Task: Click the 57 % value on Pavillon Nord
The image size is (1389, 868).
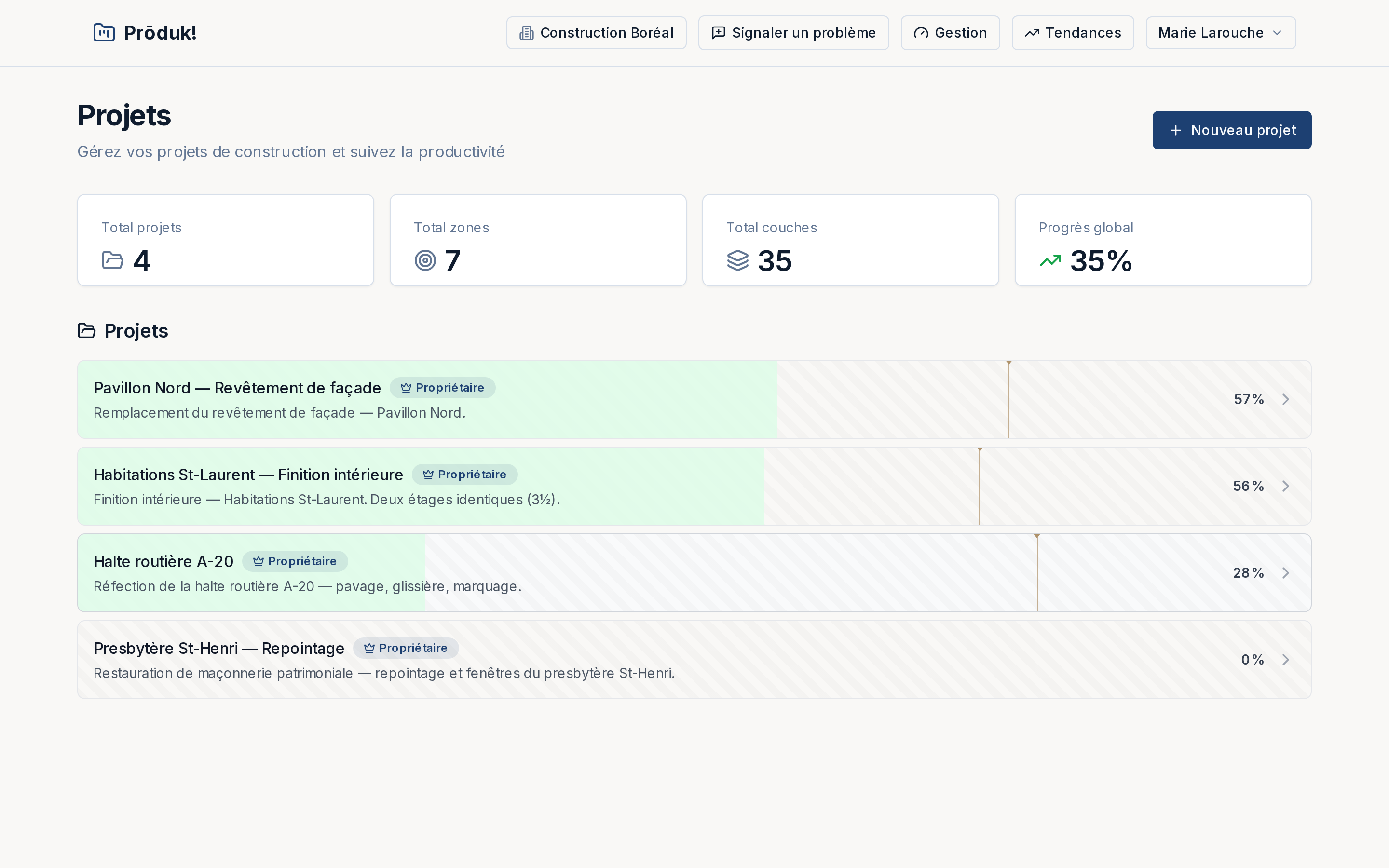Action: coord(1249,399)
